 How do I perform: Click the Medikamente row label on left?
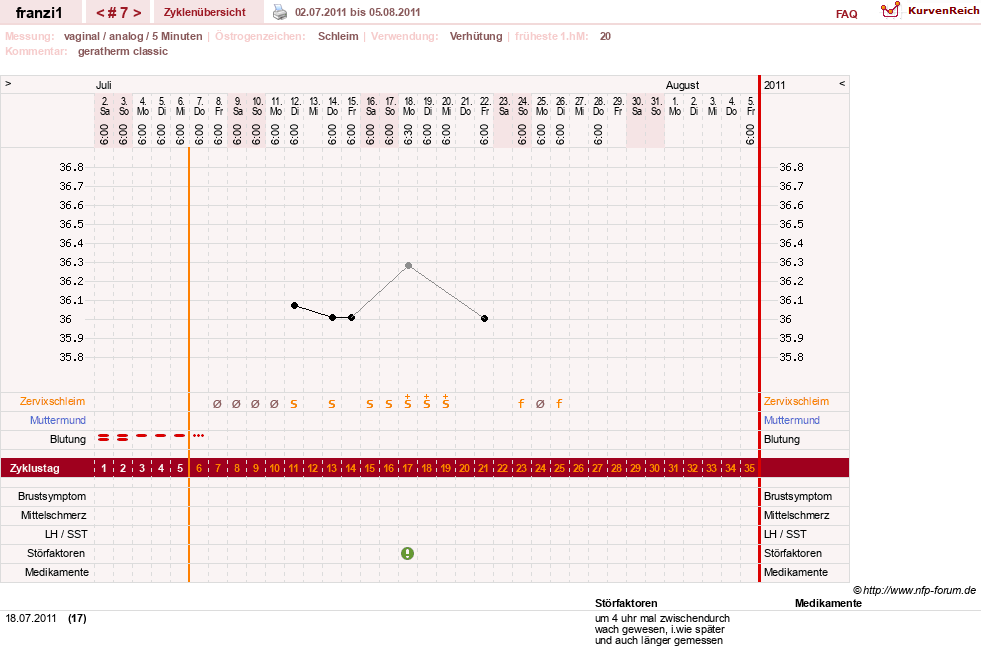pyautogui.click(x=57, y=572)
